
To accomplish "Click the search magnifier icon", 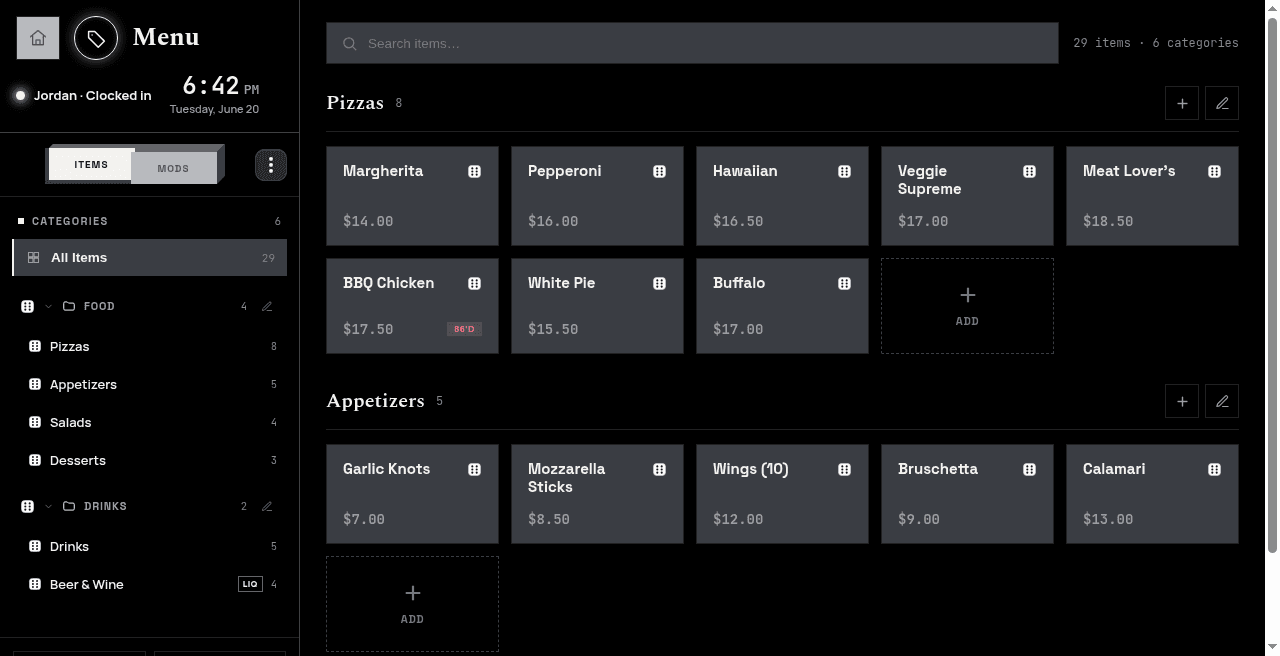I will [350, 44].
